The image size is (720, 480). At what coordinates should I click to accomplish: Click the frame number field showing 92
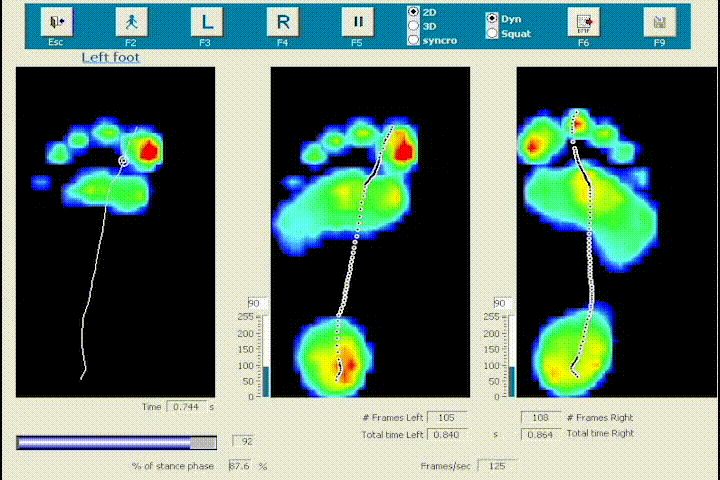pyautogui.click(x=243, y=441)
